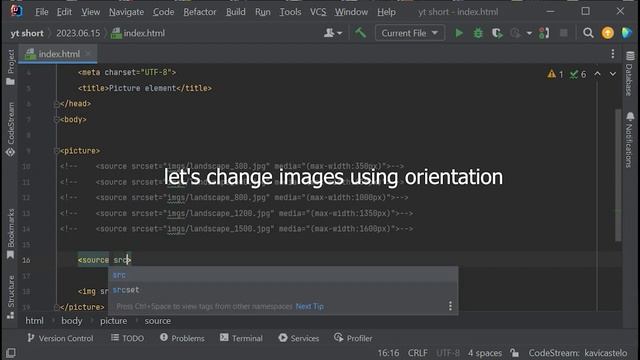
Task: Open the Run menu
Action: [x=262, y=12]
